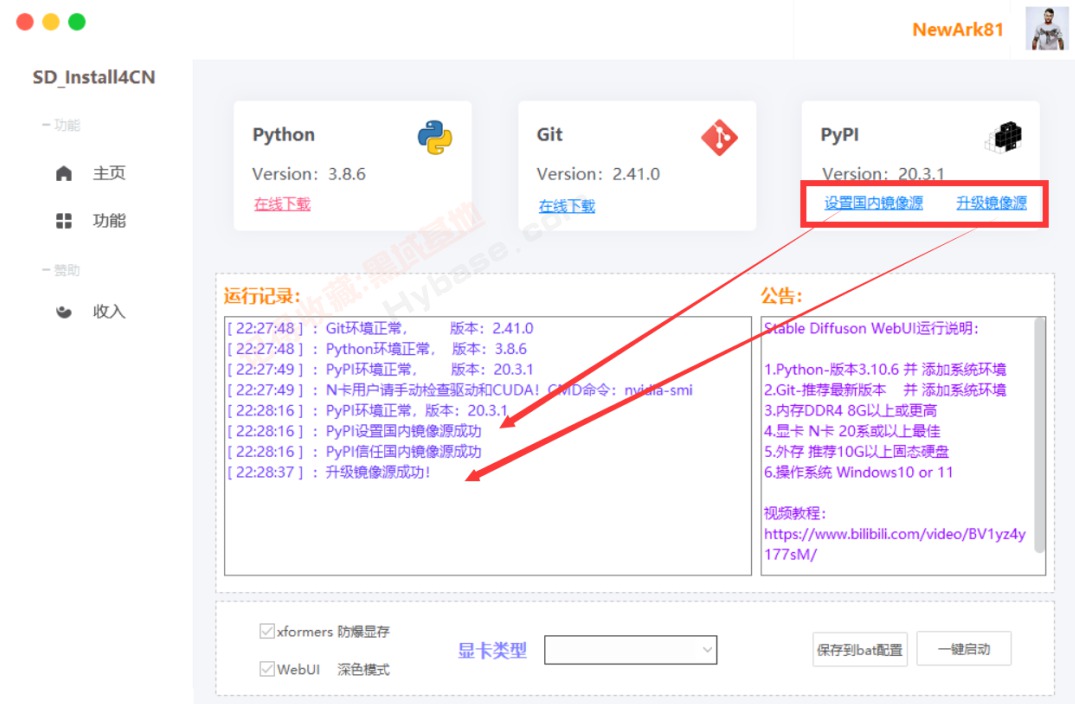The image size is (1075, 704).
Task: Click the announcement line 5.外存 推荐10G以上固态硬盘
Action: [856, 452]
